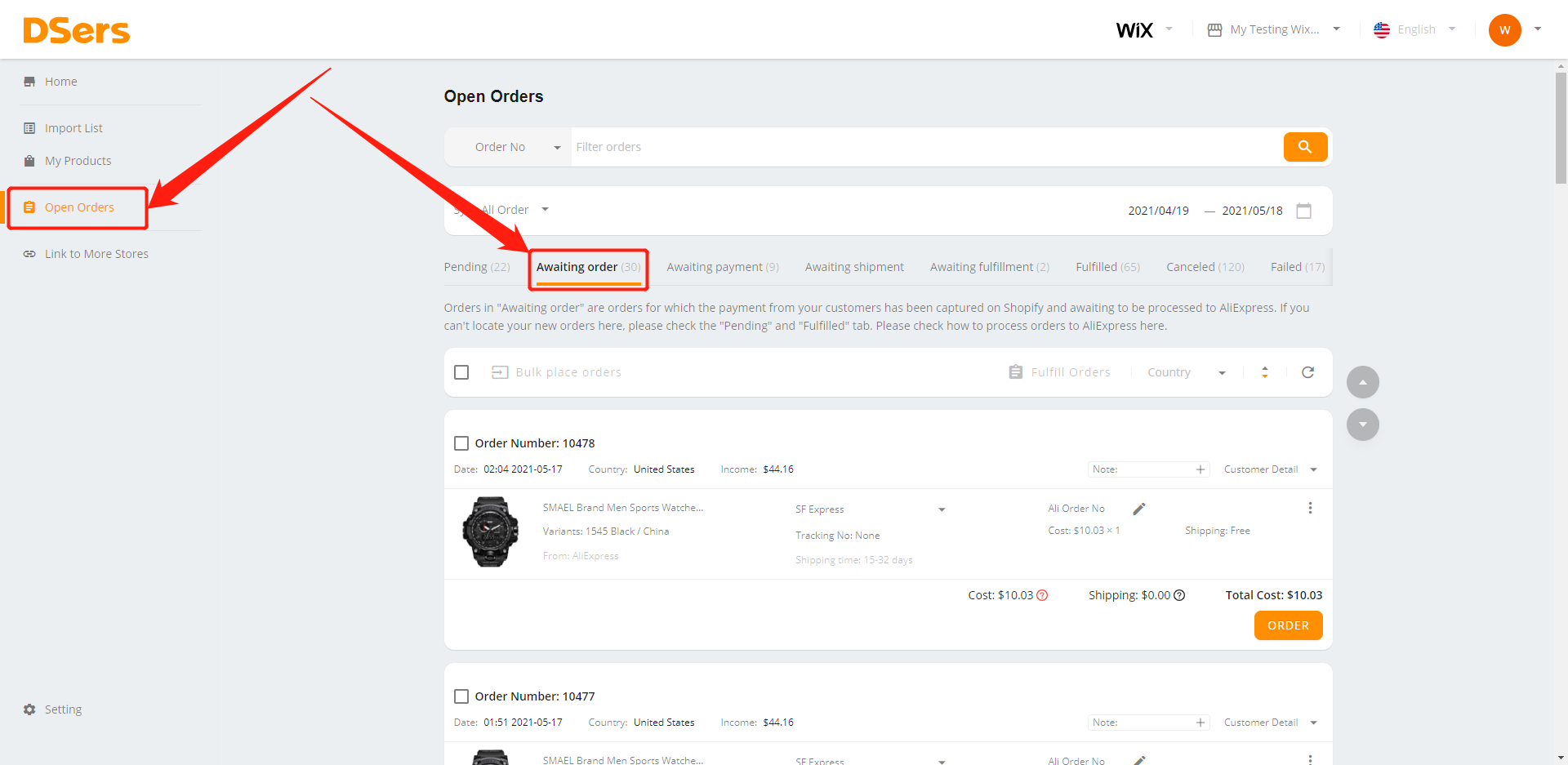
Task: Open My Products in the sidebar
Action: [78, 161]
